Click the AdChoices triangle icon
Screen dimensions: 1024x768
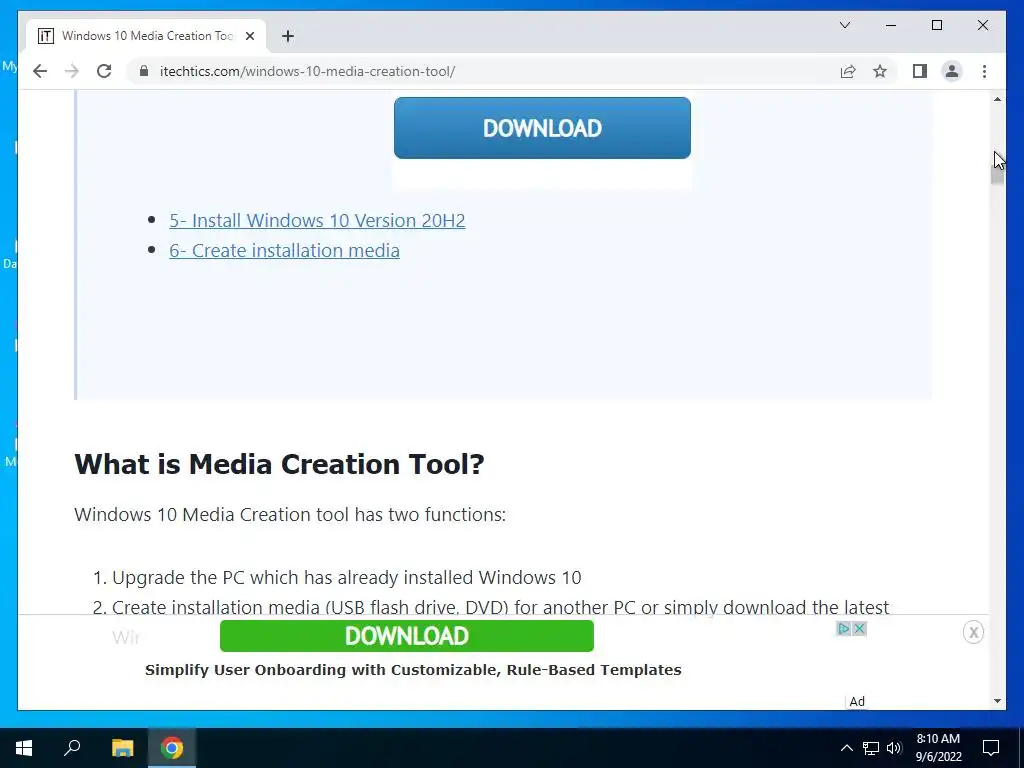click(844, 629)
